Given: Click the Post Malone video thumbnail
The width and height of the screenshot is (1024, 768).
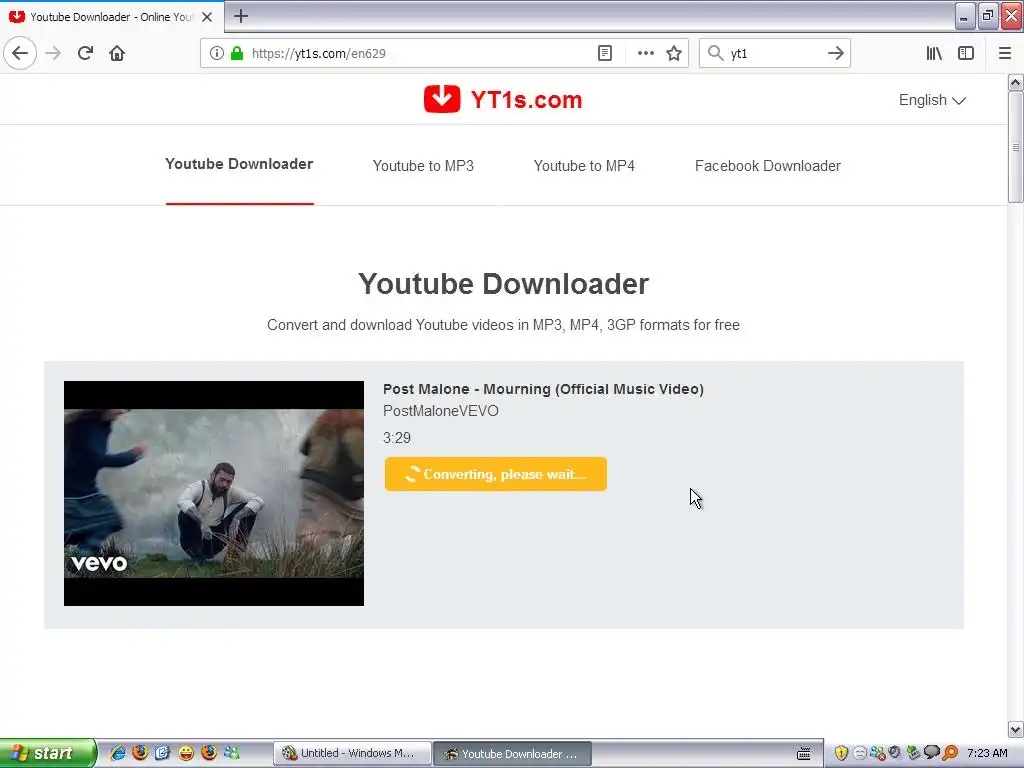Looking at the screenshot, I should (214, 493).
